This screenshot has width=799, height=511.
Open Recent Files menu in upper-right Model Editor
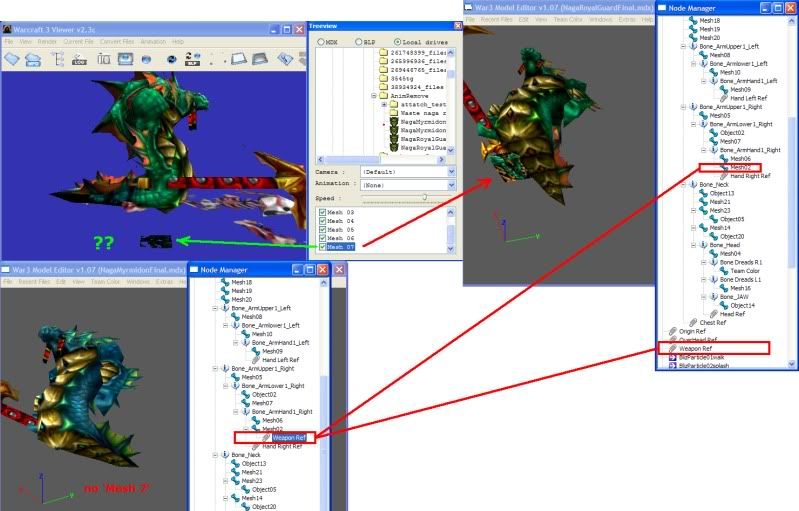[x=496, y=19]
